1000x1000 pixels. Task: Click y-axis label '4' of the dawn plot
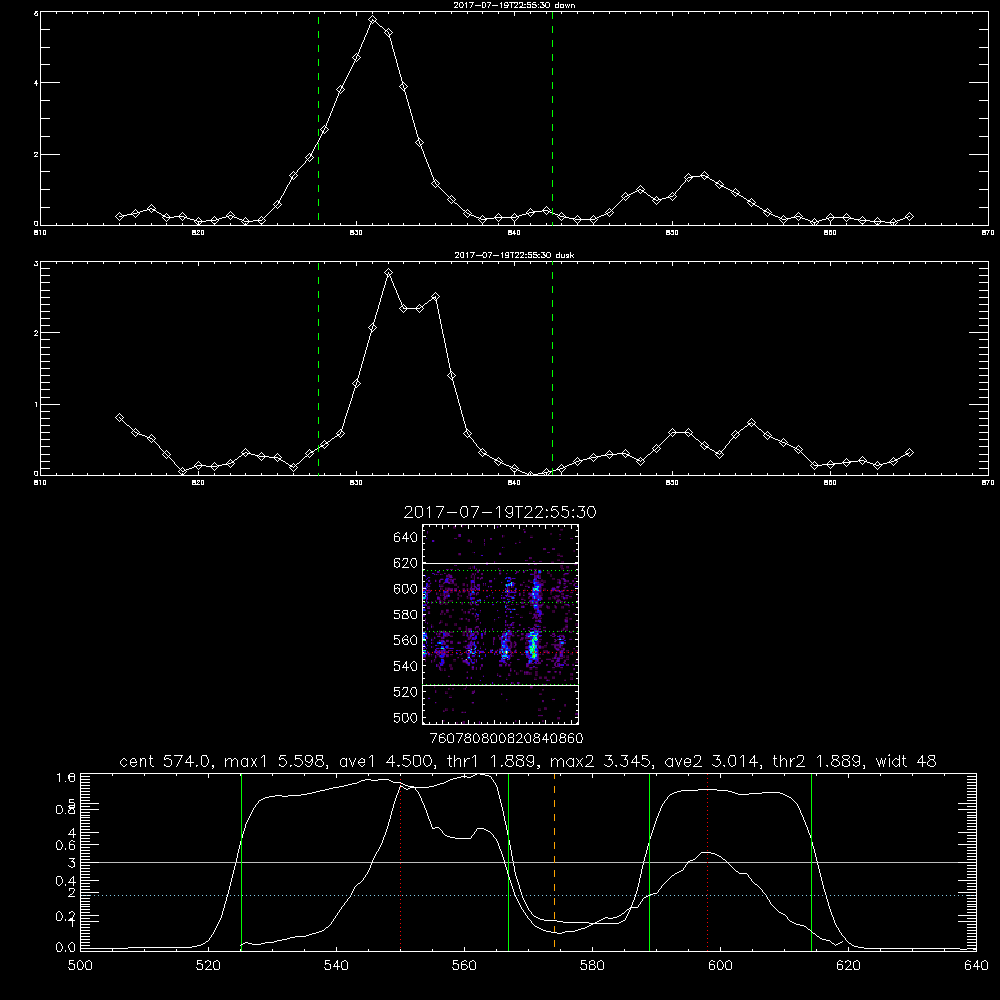pyautogui.click(x=36, y=83)
